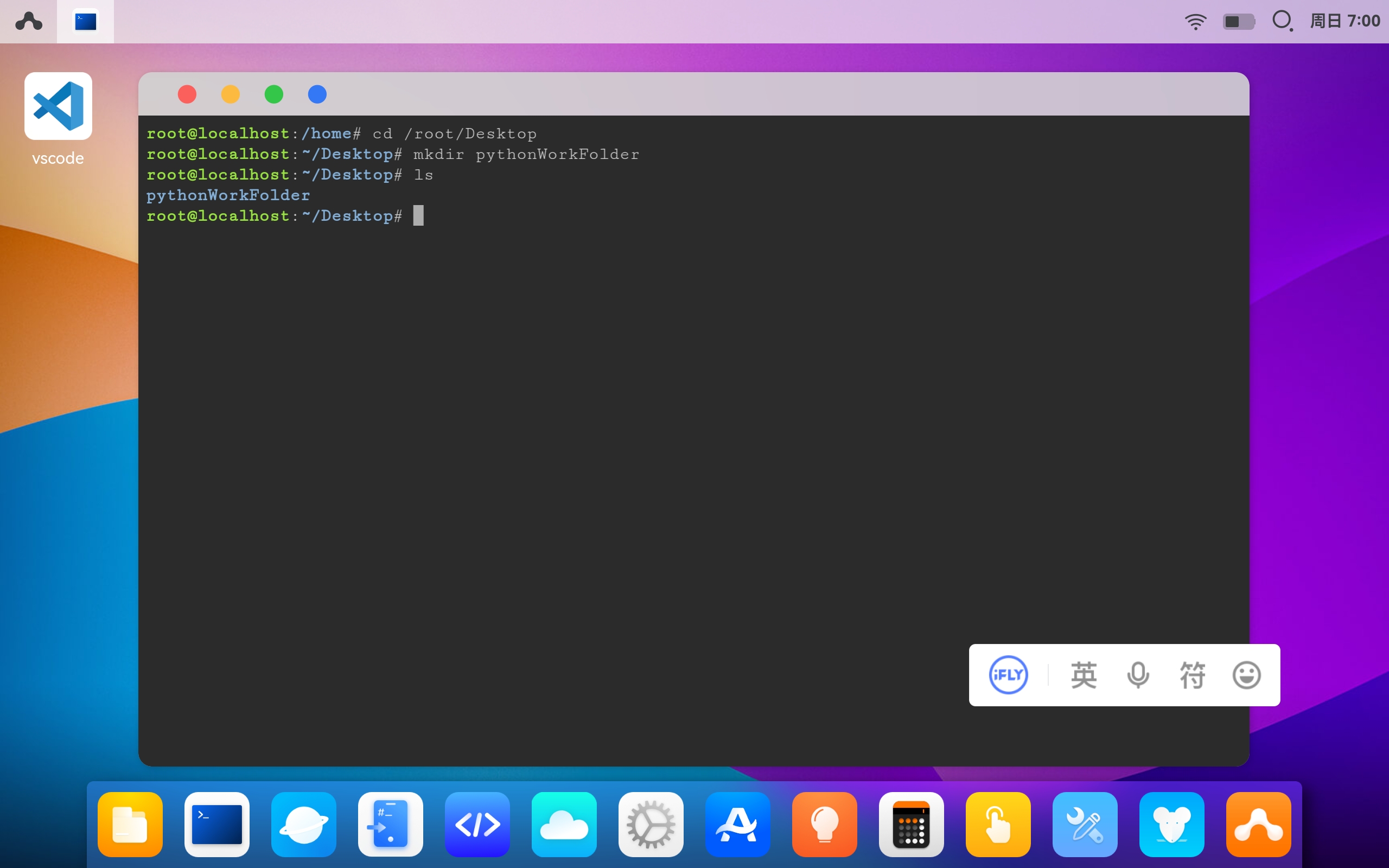This screenshot has width=1389, height=868.
Task: Click the clock showing 周日 7:00
Action: pyautogui.click(x=1345, y=21)
